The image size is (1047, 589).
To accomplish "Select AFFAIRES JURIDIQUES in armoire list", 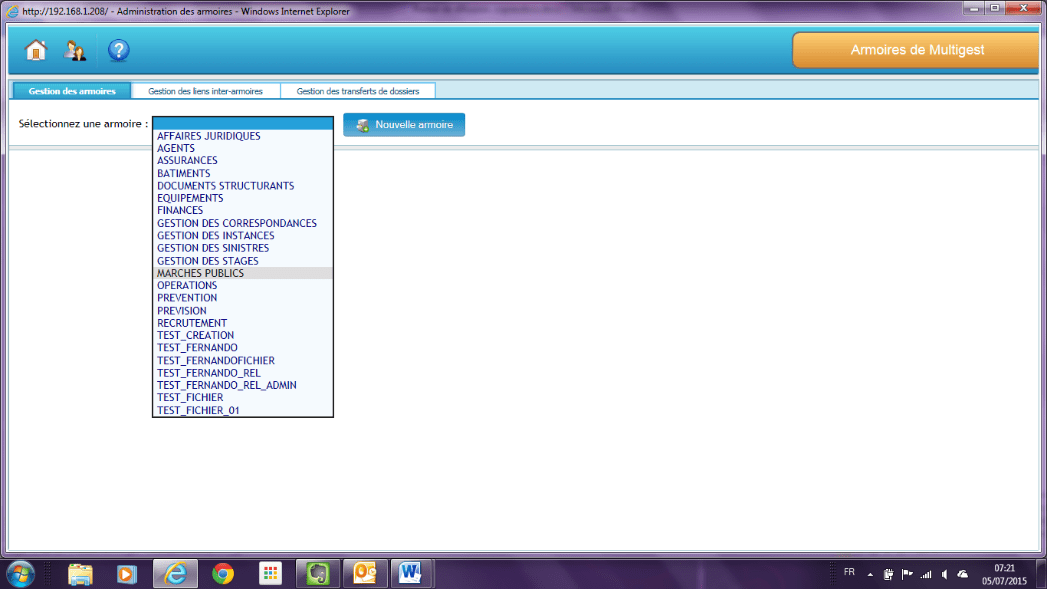I will tap(208, 136).
